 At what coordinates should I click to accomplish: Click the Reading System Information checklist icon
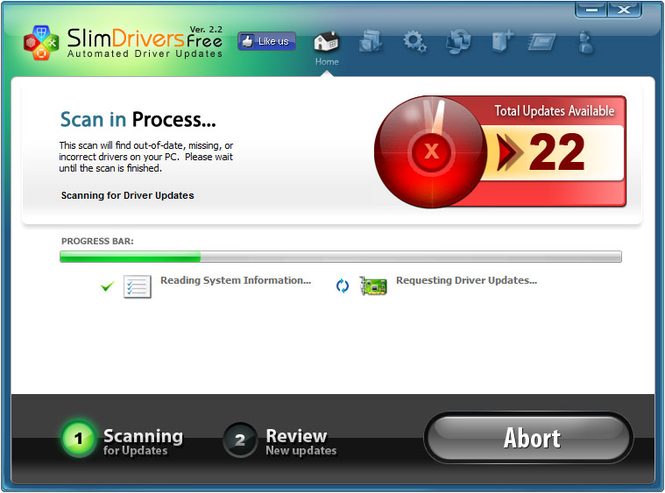pyautogui.click(x=137, y=286)
